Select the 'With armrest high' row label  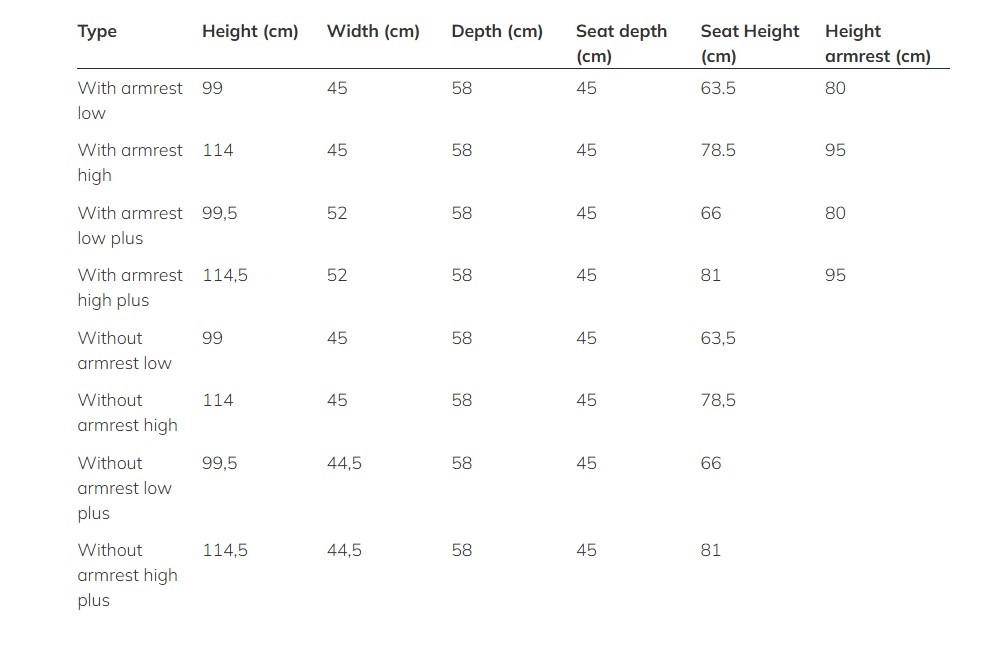click(x=130, y=163)
